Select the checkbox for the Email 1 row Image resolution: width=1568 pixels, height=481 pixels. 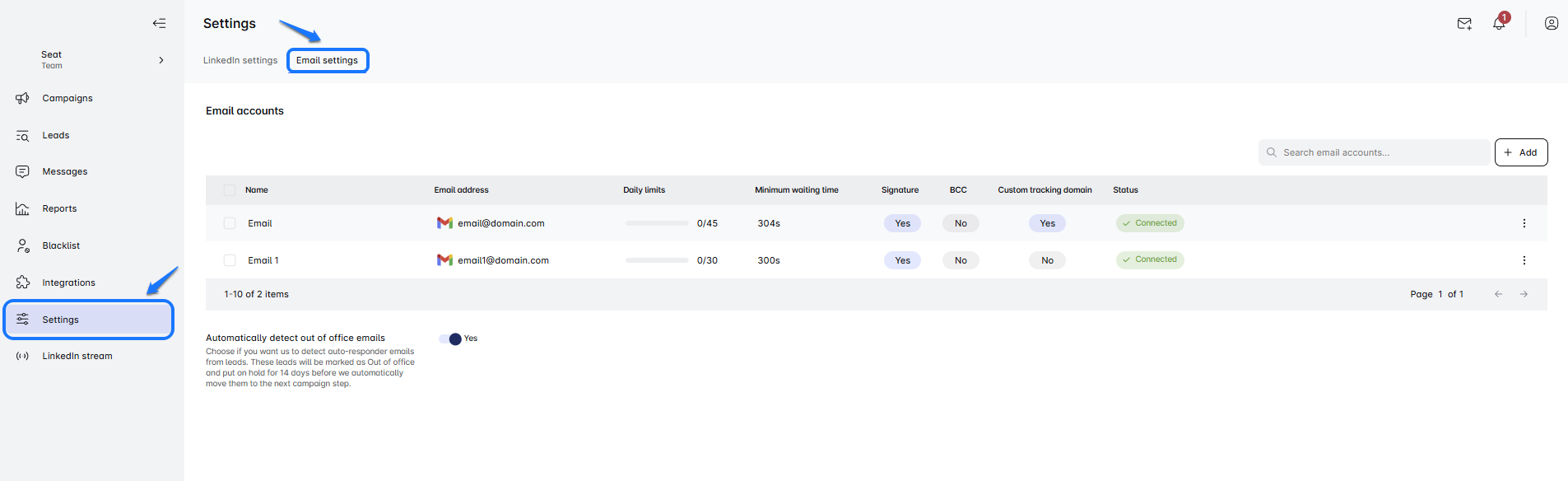click(x=230, y=260)
